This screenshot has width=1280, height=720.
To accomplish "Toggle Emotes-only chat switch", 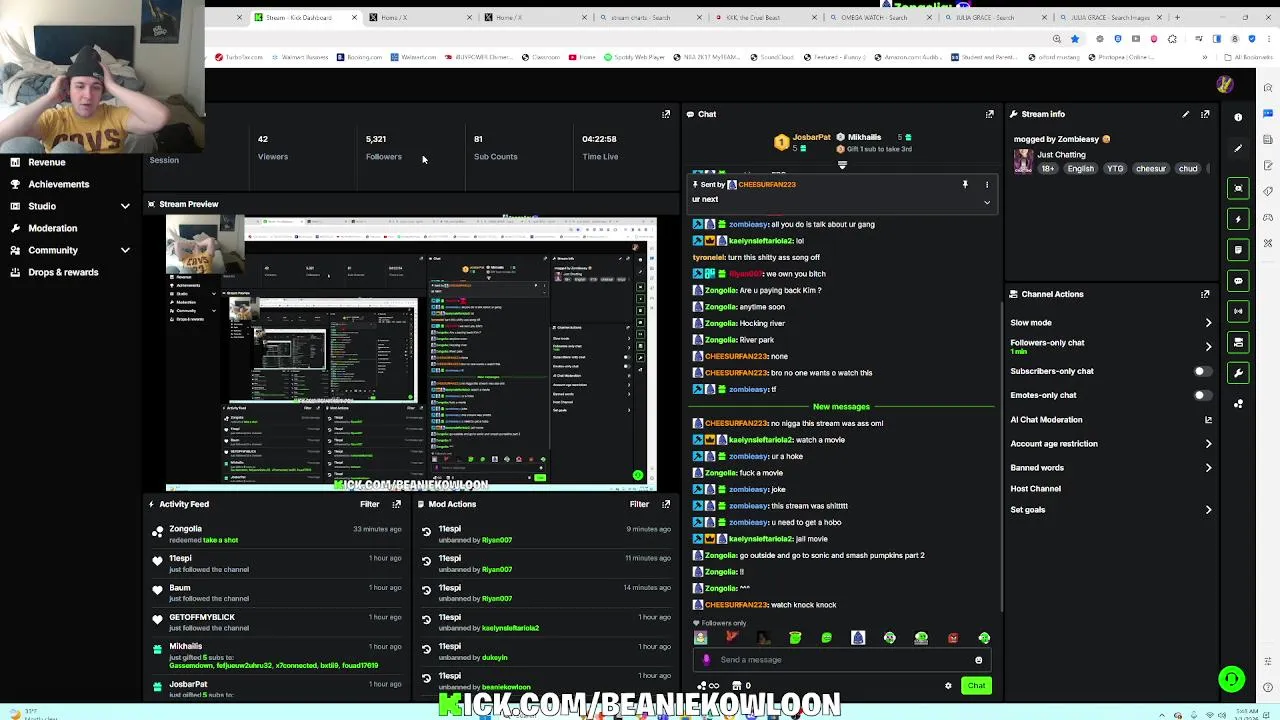I will 1202,395.
